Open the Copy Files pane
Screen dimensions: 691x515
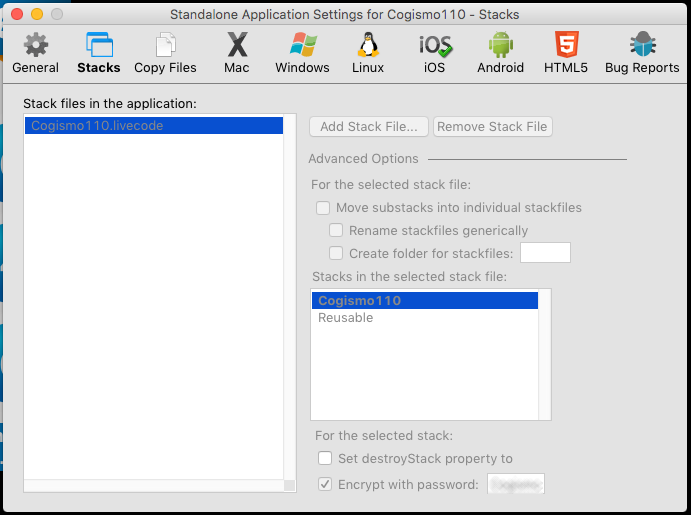pyautogui.click(x=165, y=52)
